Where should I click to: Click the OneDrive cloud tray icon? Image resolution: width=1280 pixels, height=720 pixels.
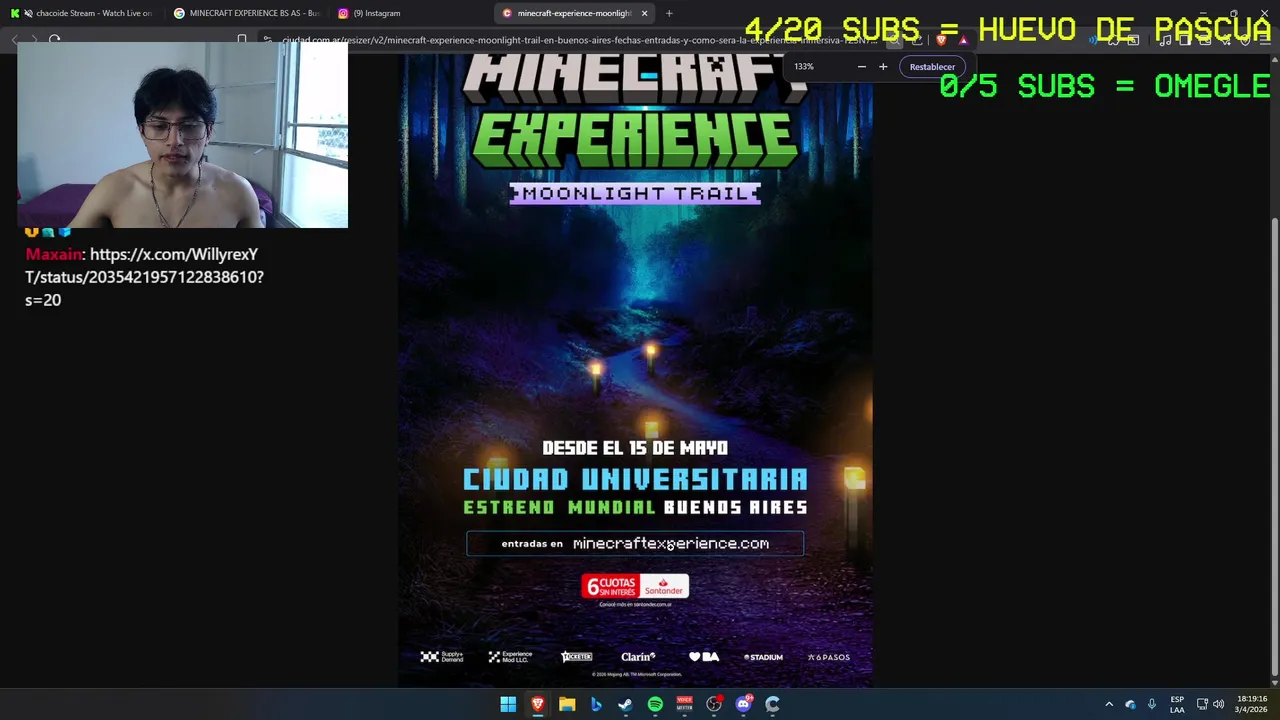pyautogui.click(x=1130, y=704)
